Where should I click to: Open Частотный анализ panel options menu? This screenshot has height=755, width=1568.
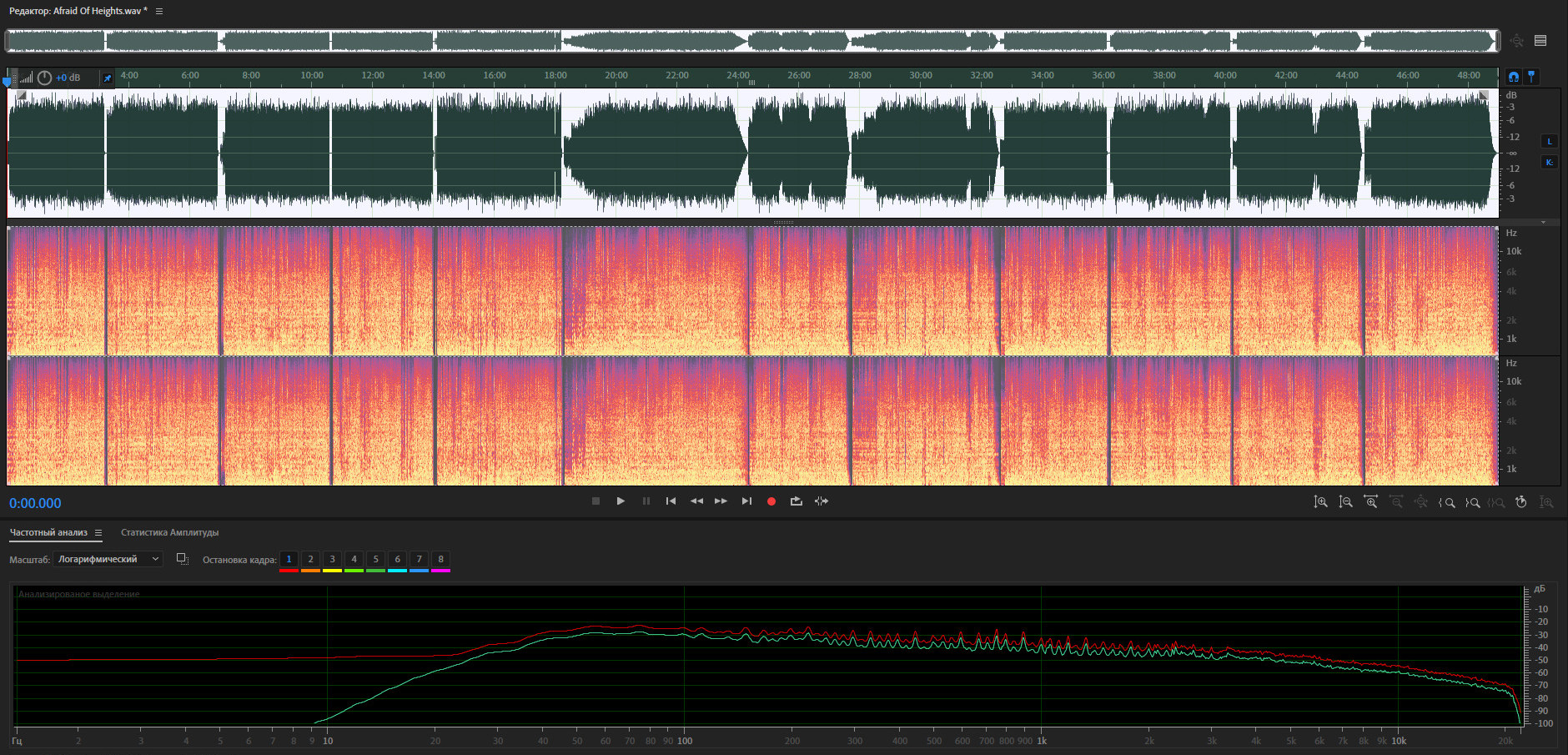[x=98, y=533]
